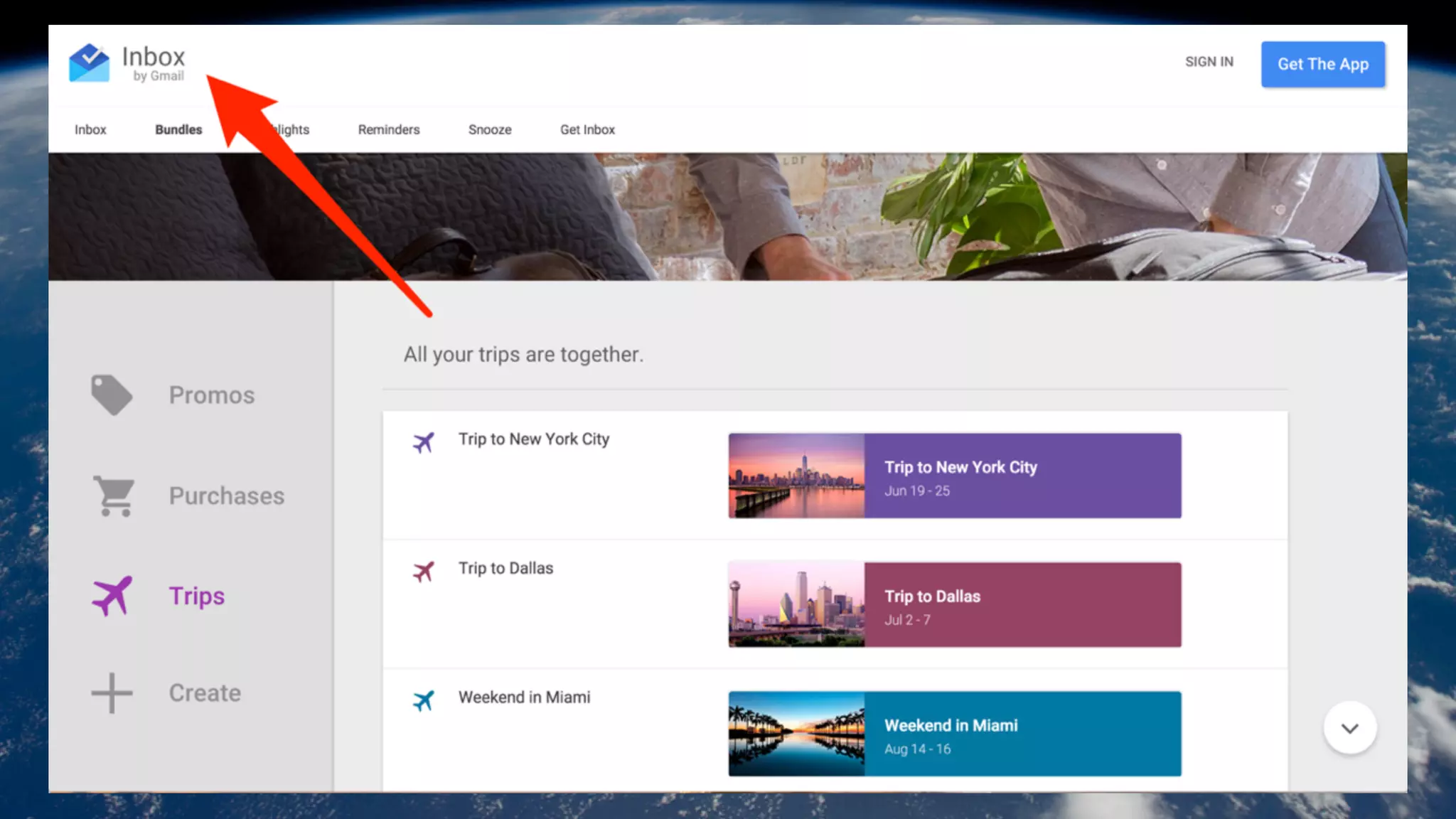Image resolution: width=1456 pixels, height=819 pixels.
Task: Click the Create plus icon
Action: tap(112, 692)
